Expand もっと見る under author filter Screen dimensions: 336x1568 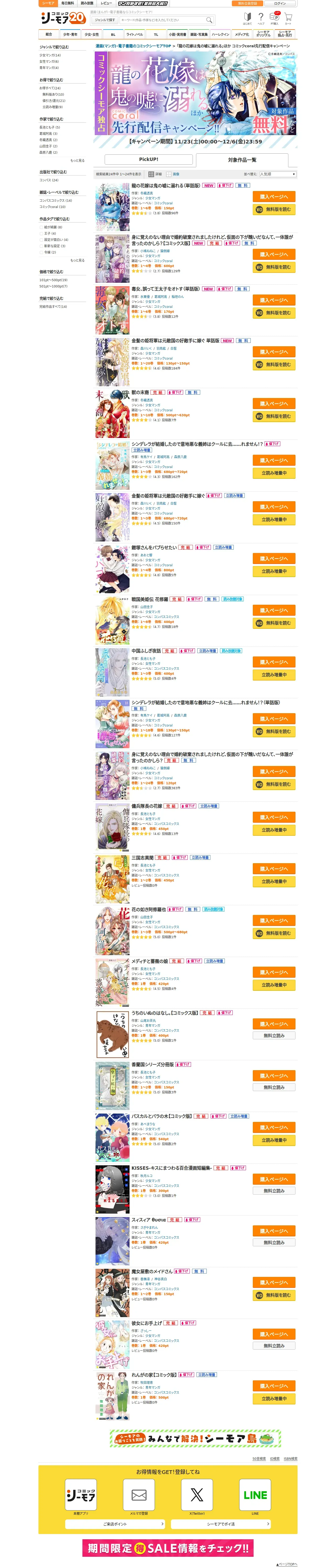coord(77,160)
